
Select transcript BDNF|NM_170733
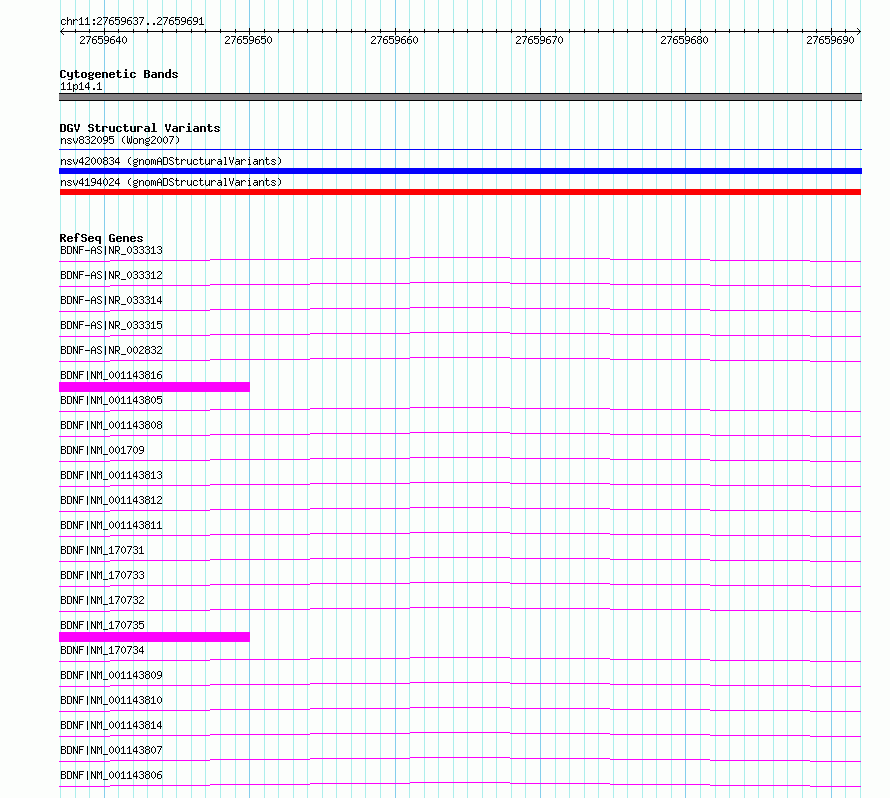coord(102,575)
